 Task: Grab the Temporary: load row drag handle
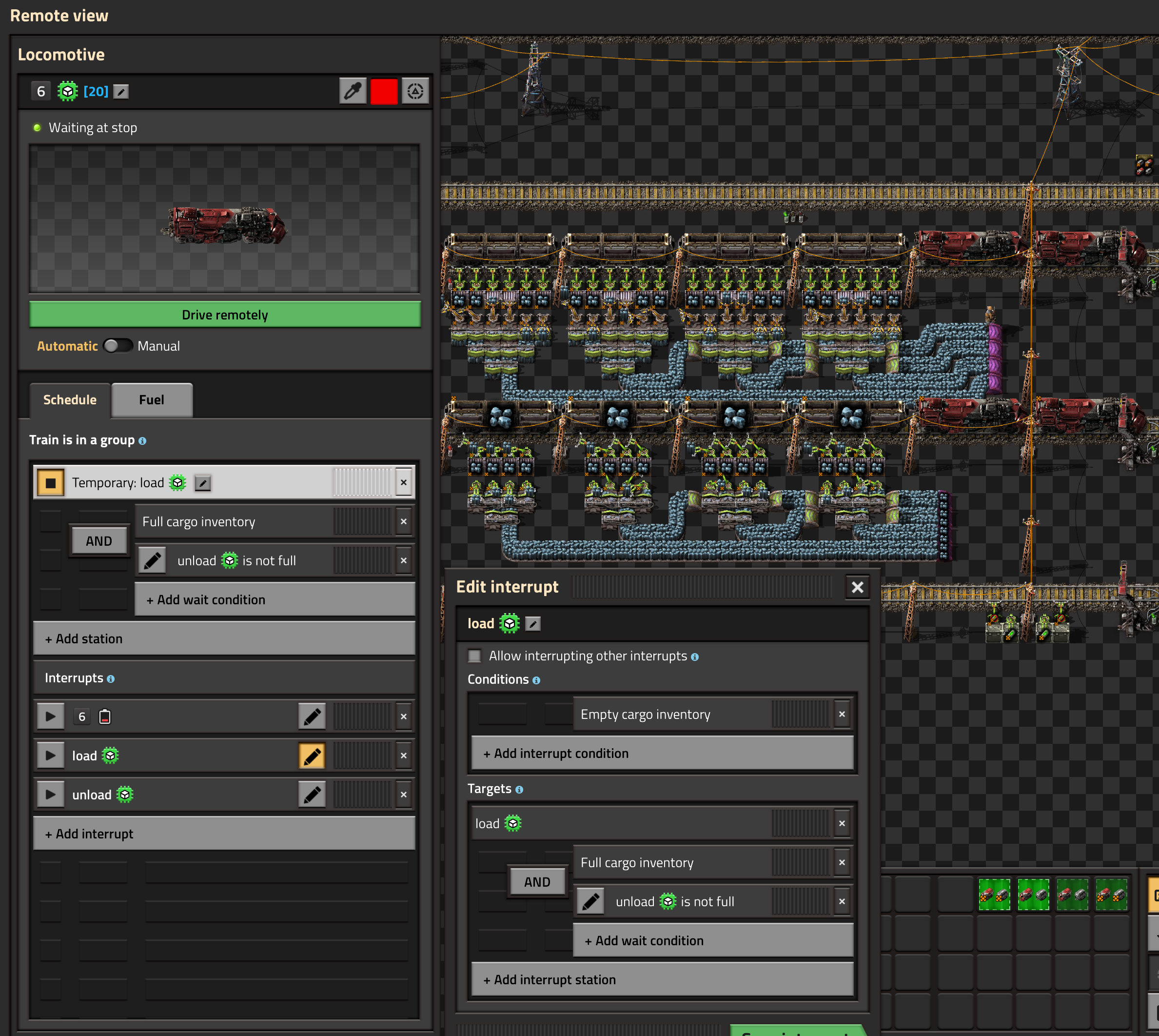click(x=363, y=483)
